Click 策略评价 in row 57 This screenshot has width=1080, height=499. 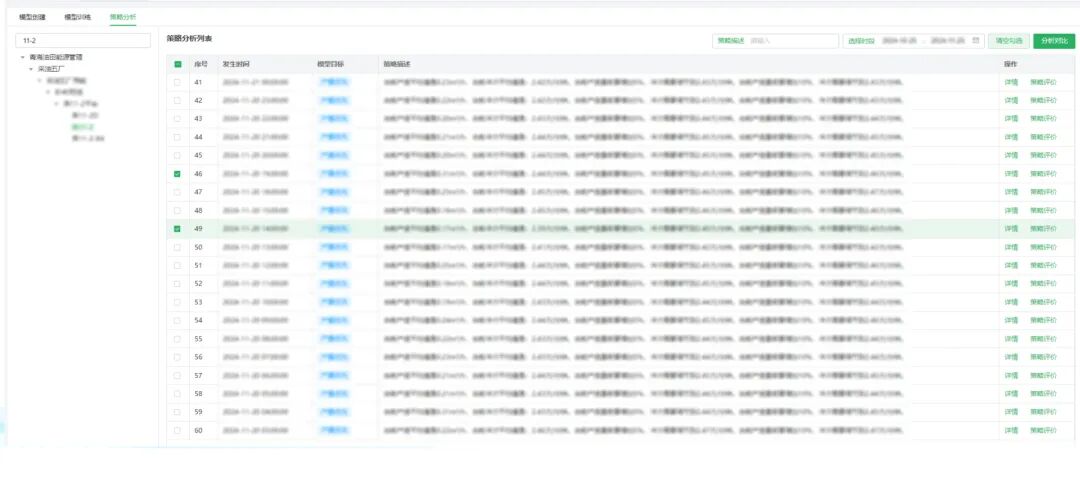(x=1043, y=376)
